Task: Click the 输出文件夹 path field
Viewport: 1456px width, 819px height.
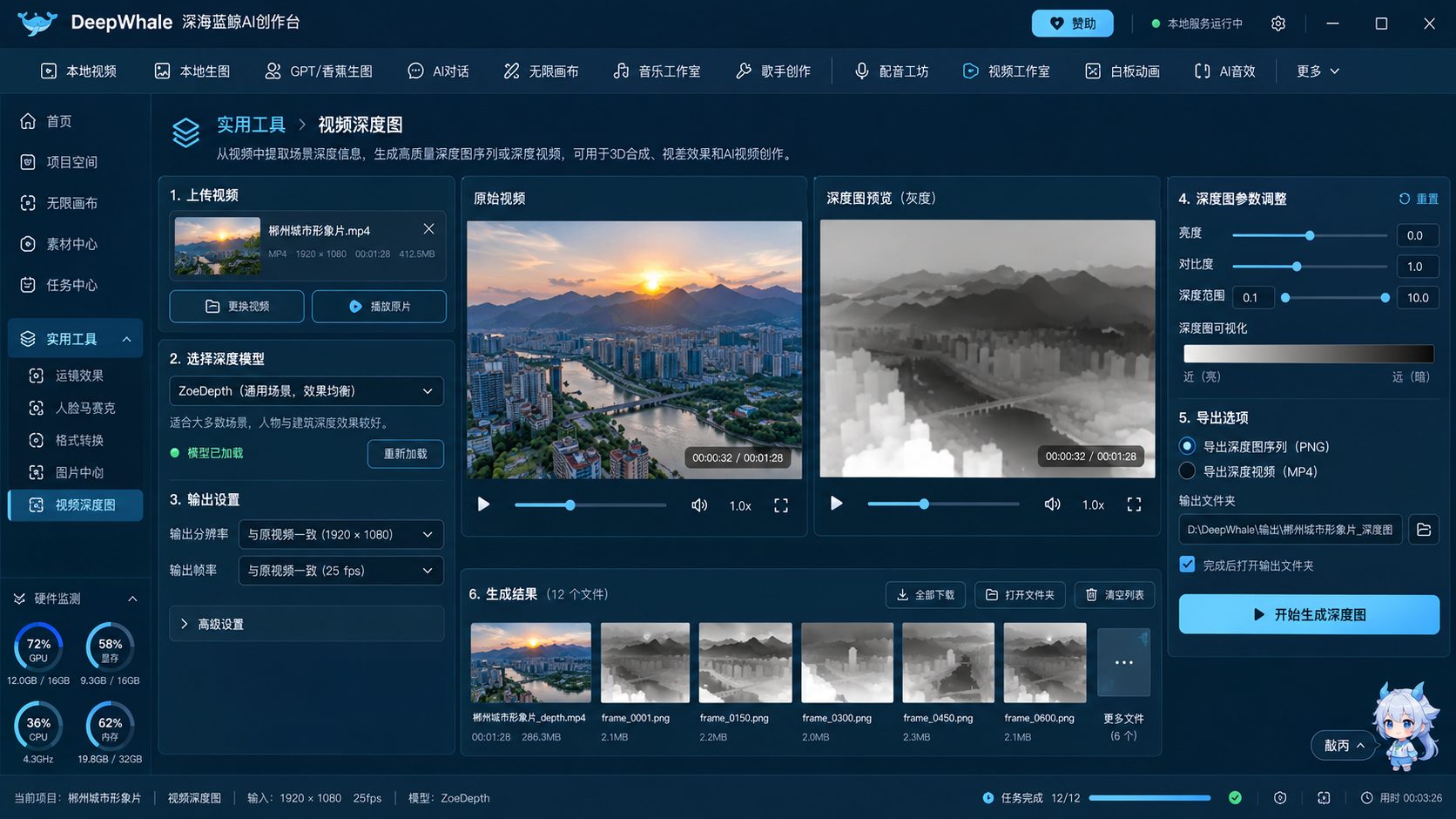Action: click(x=1291, y=529)
